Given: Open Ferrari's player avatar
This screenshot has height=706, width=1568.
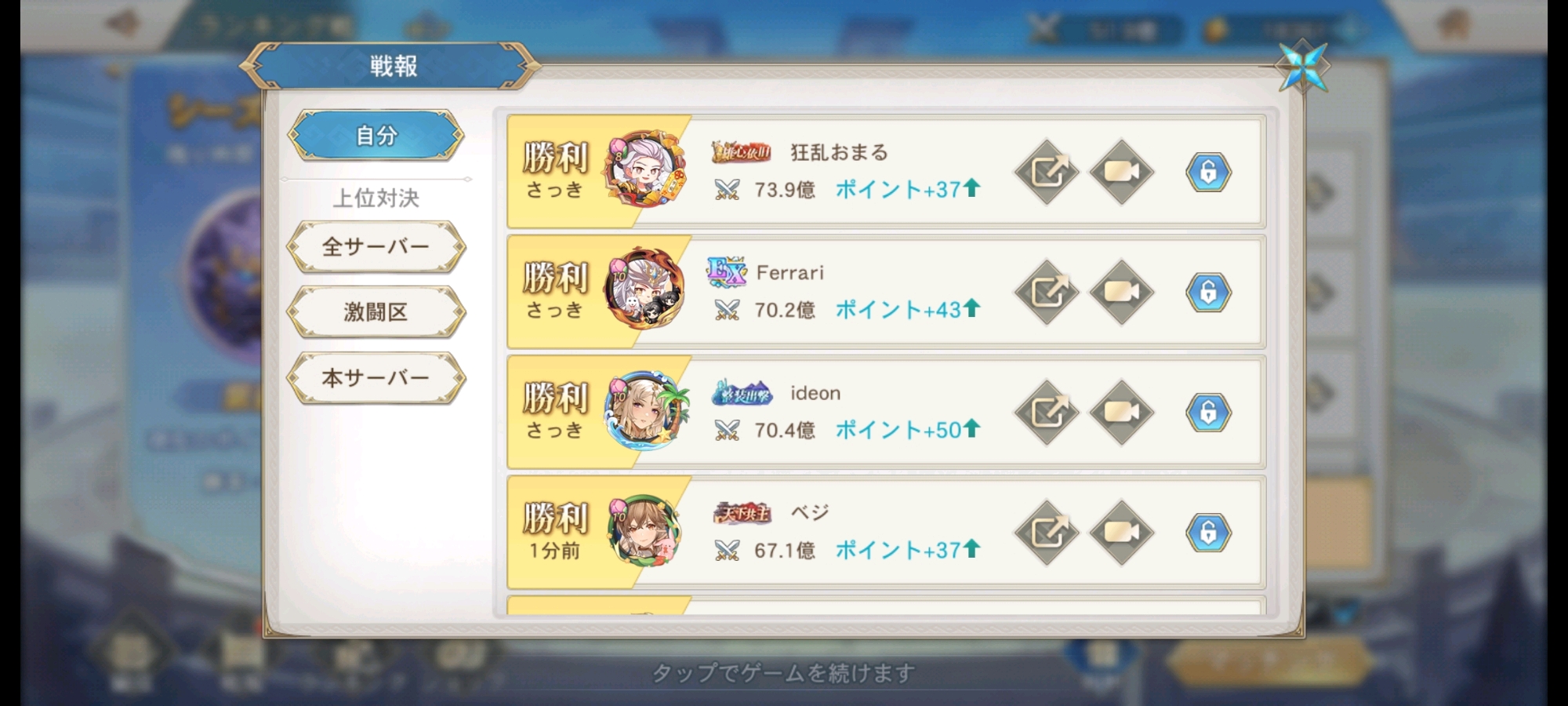Looking at the screenshot, I should pos(644,289).
